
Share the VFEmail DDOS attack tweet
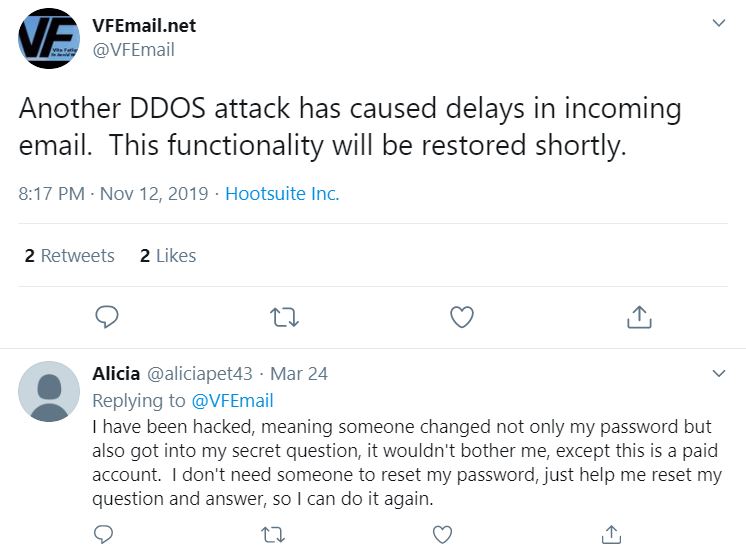(x=639, y=317)
